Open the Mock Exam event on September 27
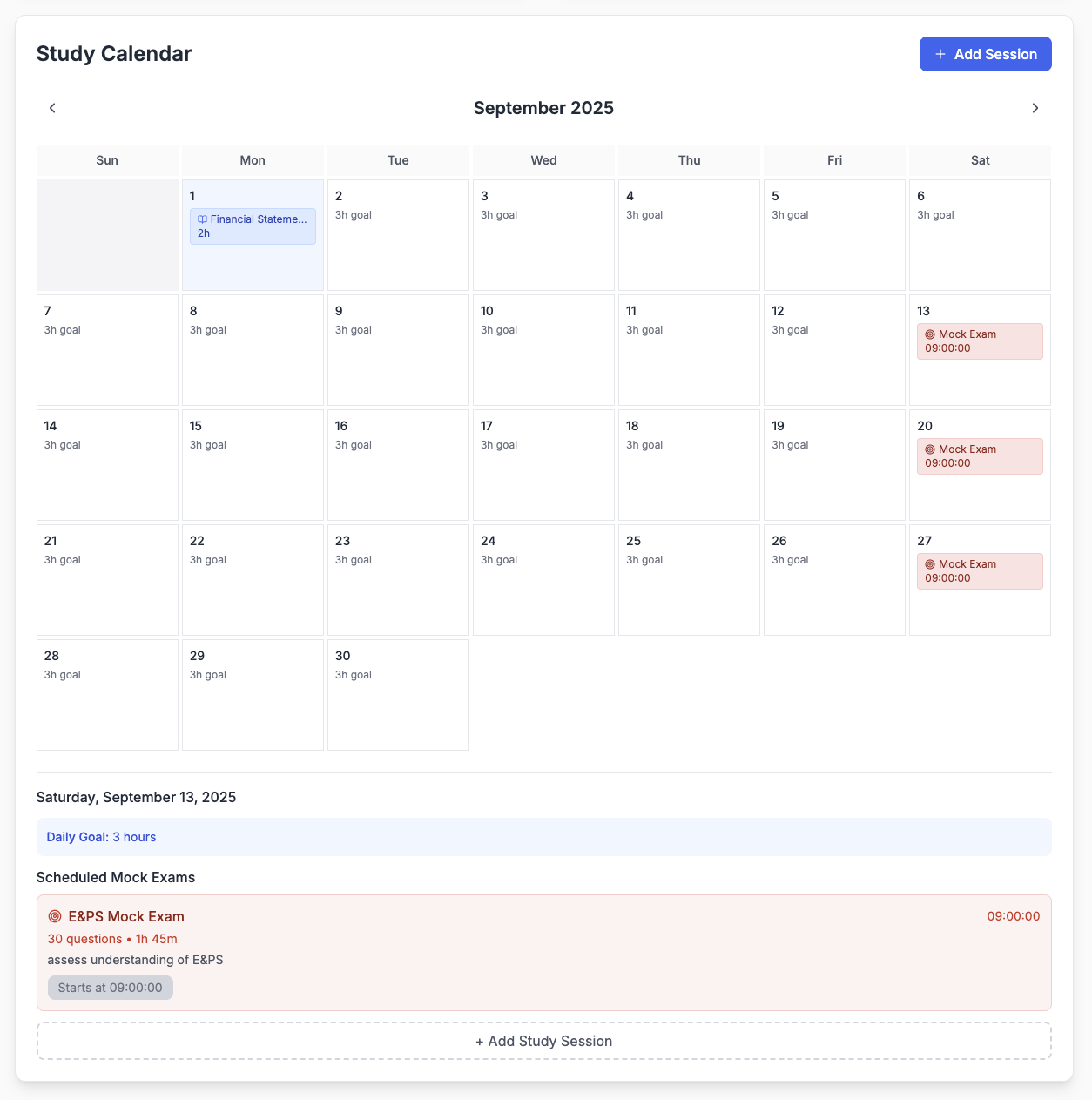The height and width of the screenshot is (1100, 1092). (979, 570)
